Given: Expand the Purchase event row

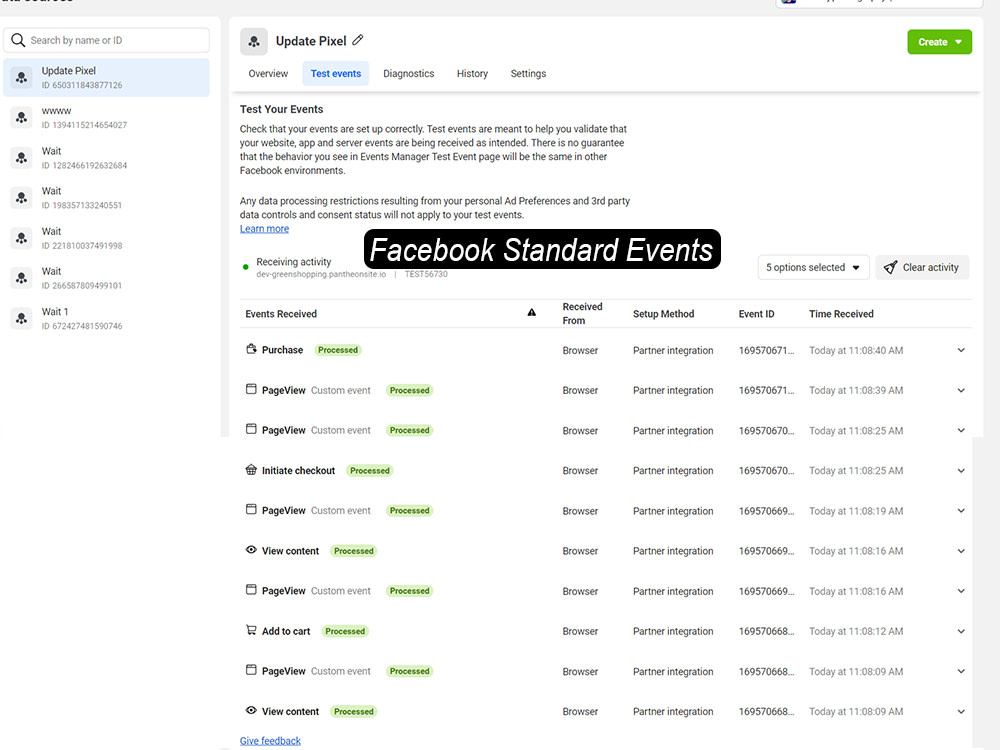Looking at the screenshot, I should tap(961, 350).
